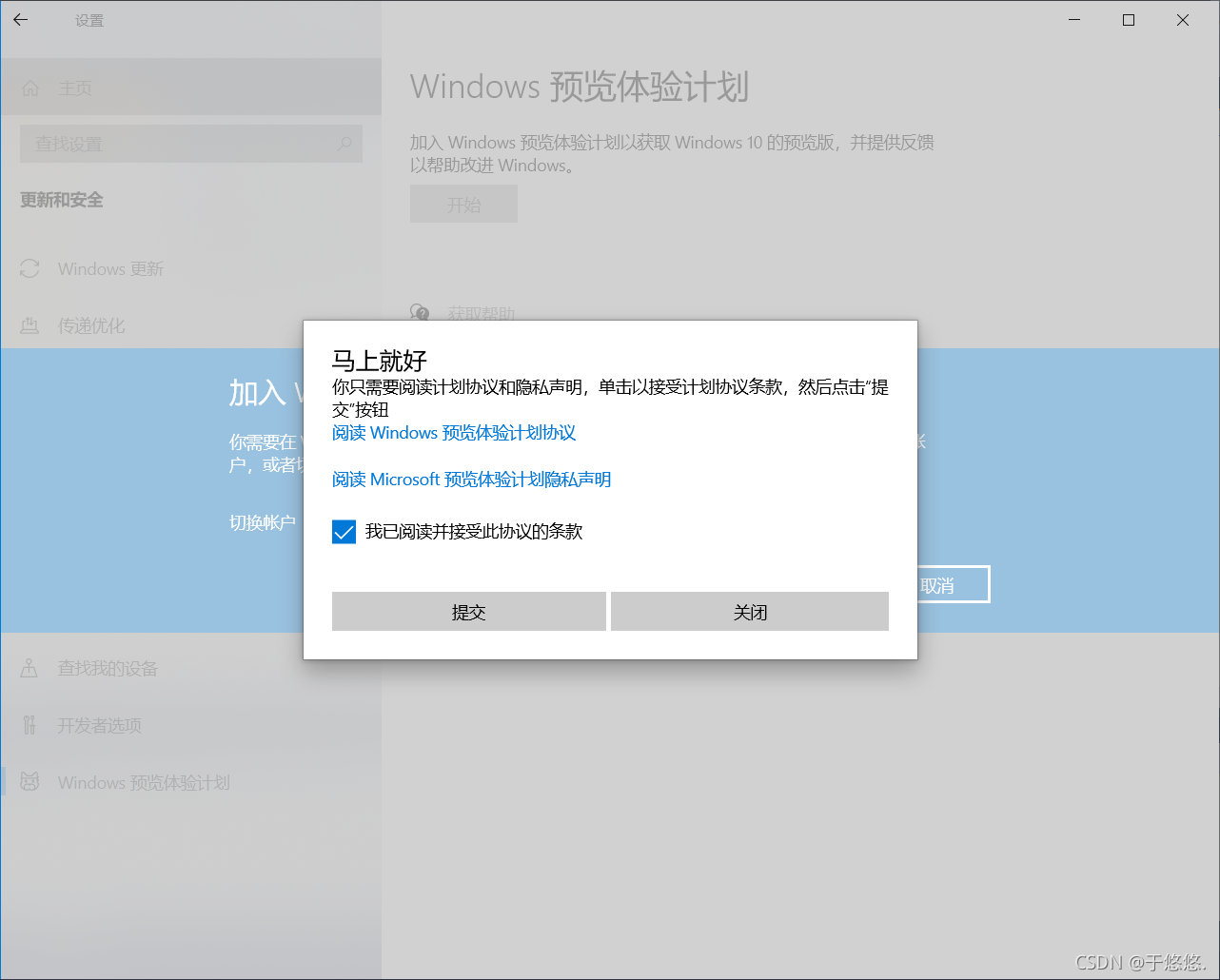Click the home icon beside 主页
The image size is (1220, 980).
click(x=30, y=88)
